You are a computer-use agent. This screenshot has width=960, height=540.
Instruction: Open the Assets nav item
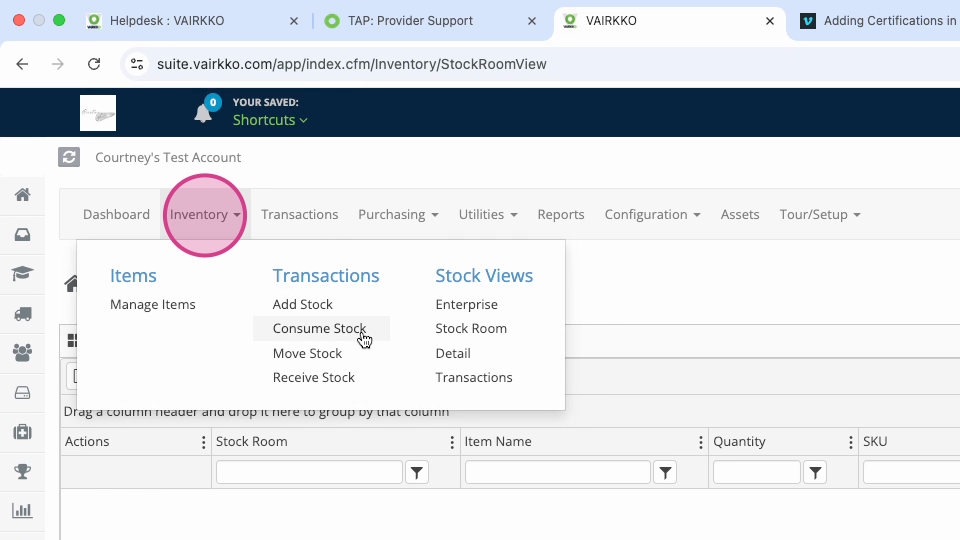point(740,214)
